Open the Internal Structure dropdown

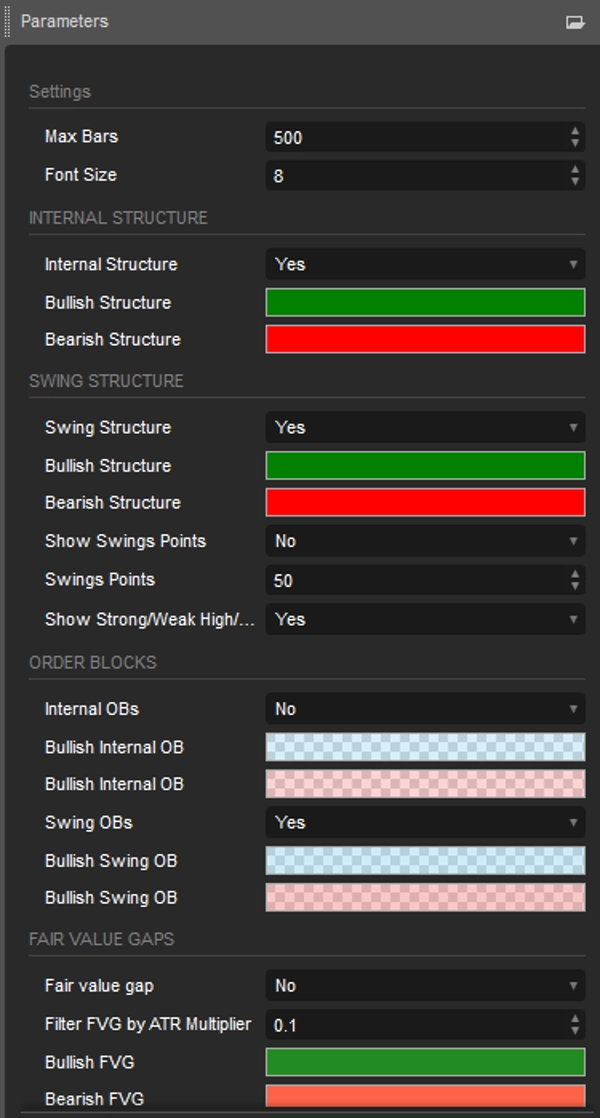[x=424, y=264]
